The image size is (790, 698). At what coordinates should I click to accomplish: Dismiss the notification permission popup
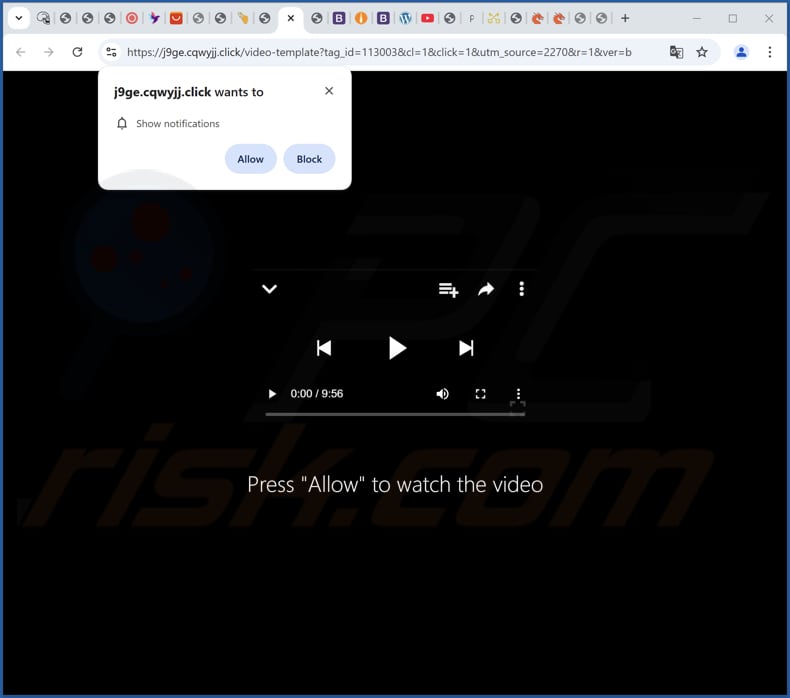coord(329,91)
